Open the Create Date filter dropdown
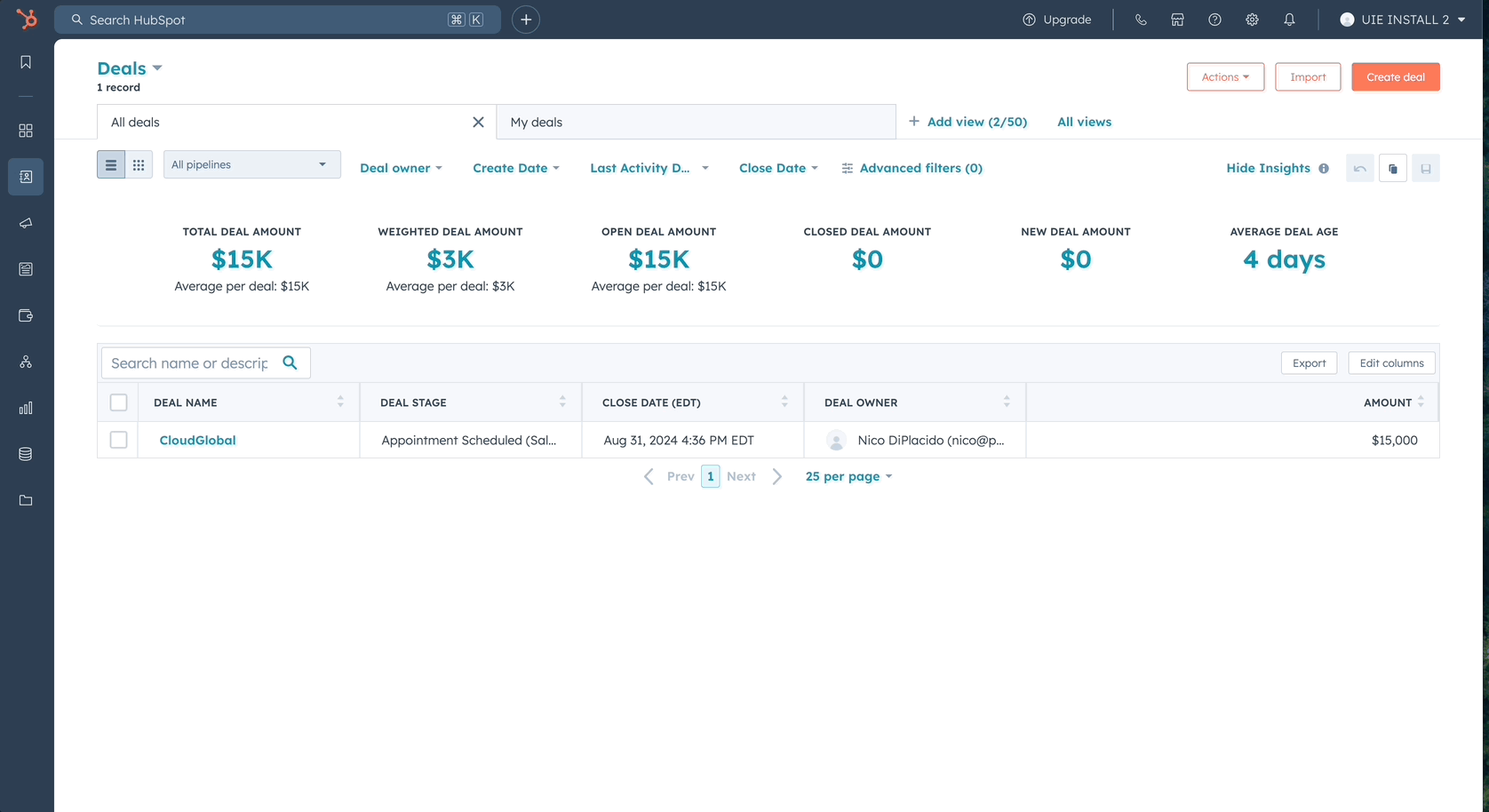Screen dimensions: 1489x812 click(x=516, y=168)
